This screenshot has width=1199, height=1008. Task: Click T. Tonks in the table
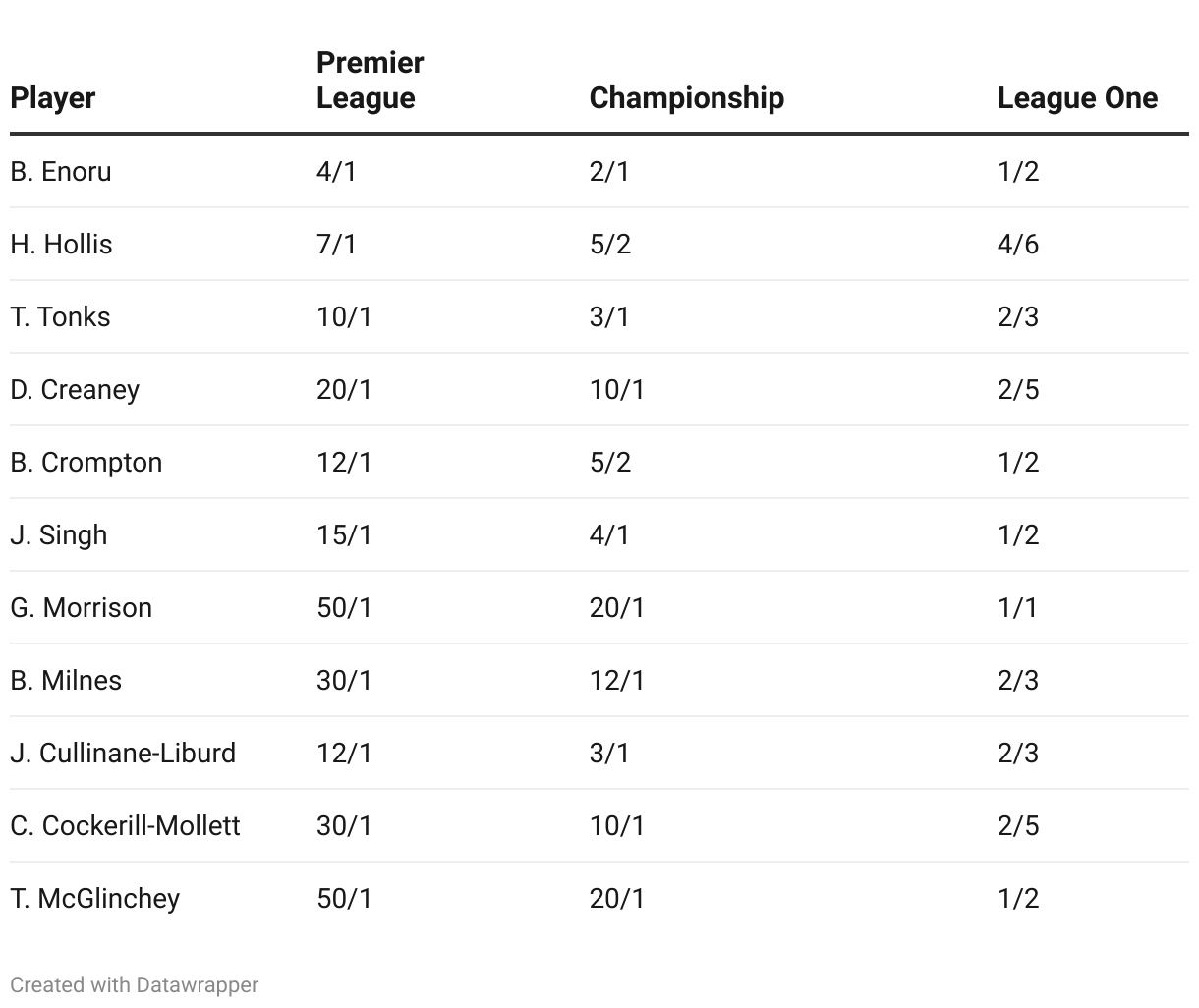pyautogui.click(x=60, y=317)
